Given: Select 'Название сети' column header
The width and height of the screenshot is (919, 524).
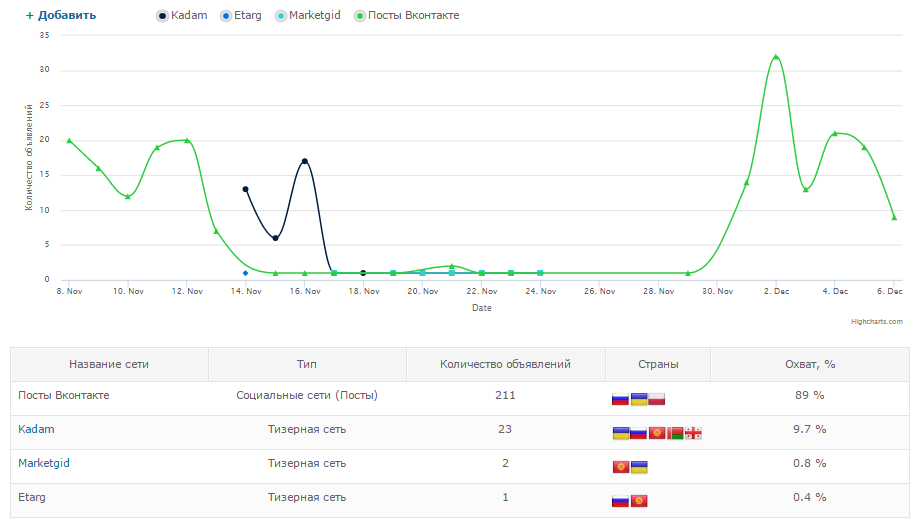Looking at the screenshot, I should [109, 364].
